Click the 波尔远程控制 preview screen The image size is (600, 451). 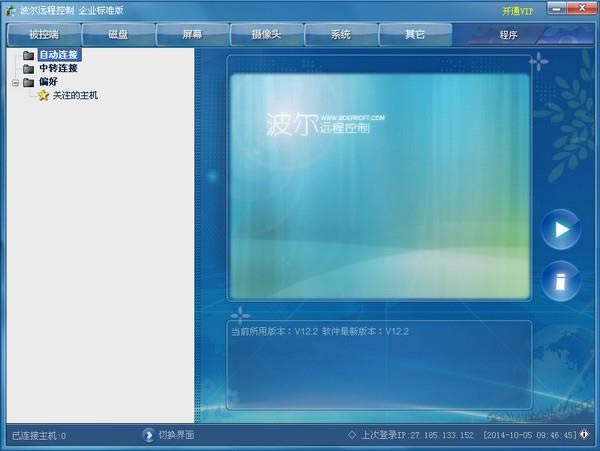[380, 186]
